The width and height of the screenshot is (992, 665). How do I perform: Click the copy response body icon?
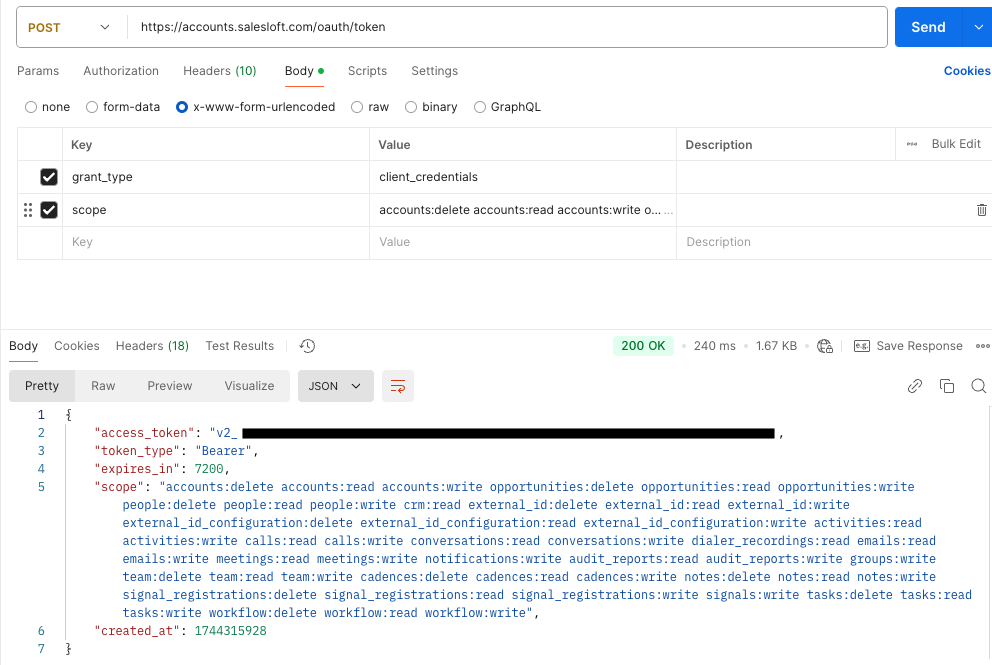(946, 386)
